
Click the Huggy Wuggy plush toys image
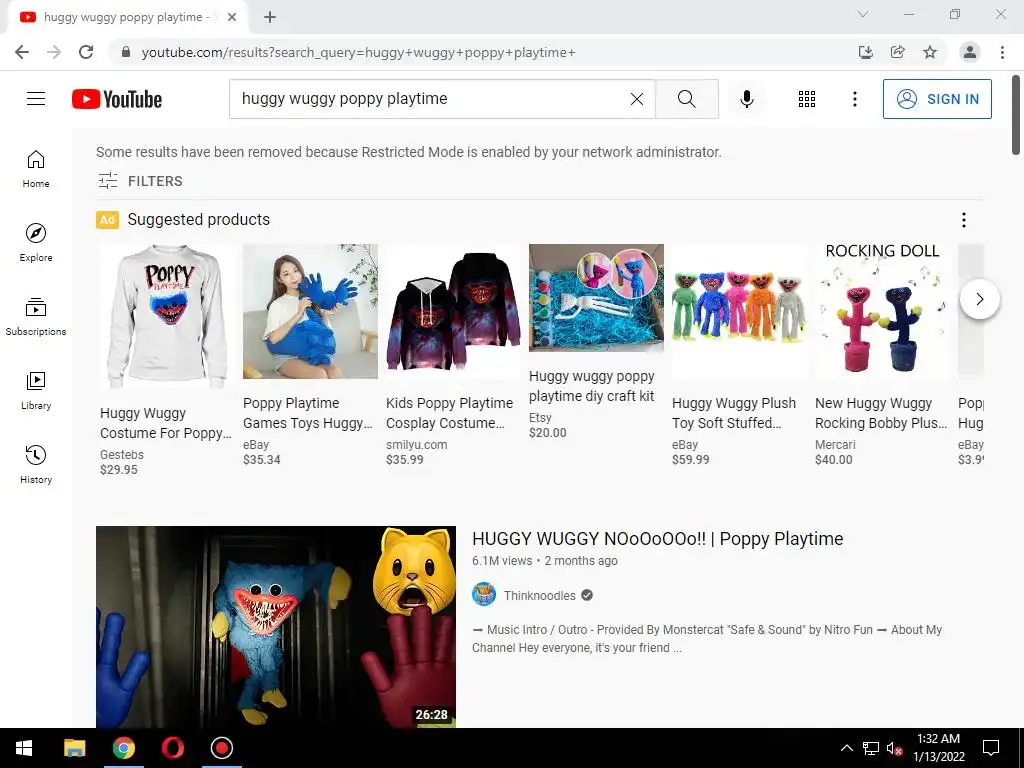click(739, 312)
